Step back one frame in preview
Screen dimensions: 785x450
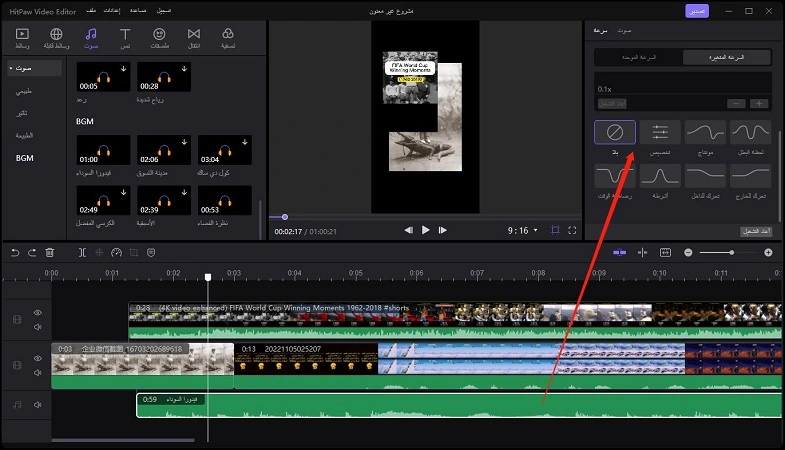pyautogui.click(x=409, y=230)
